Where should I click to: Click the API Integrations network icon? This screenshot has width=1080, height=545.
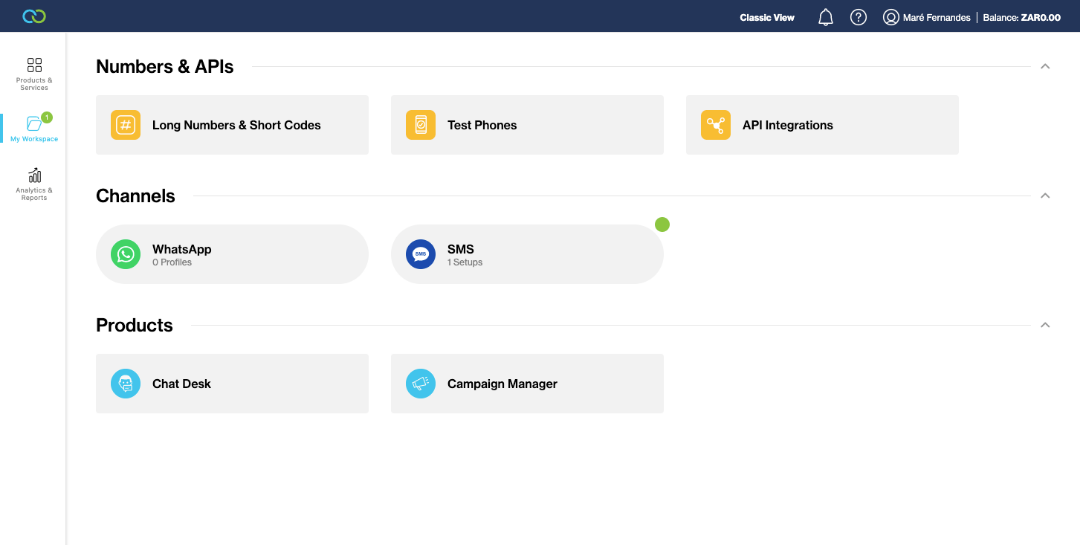click(x=716, y=125)
